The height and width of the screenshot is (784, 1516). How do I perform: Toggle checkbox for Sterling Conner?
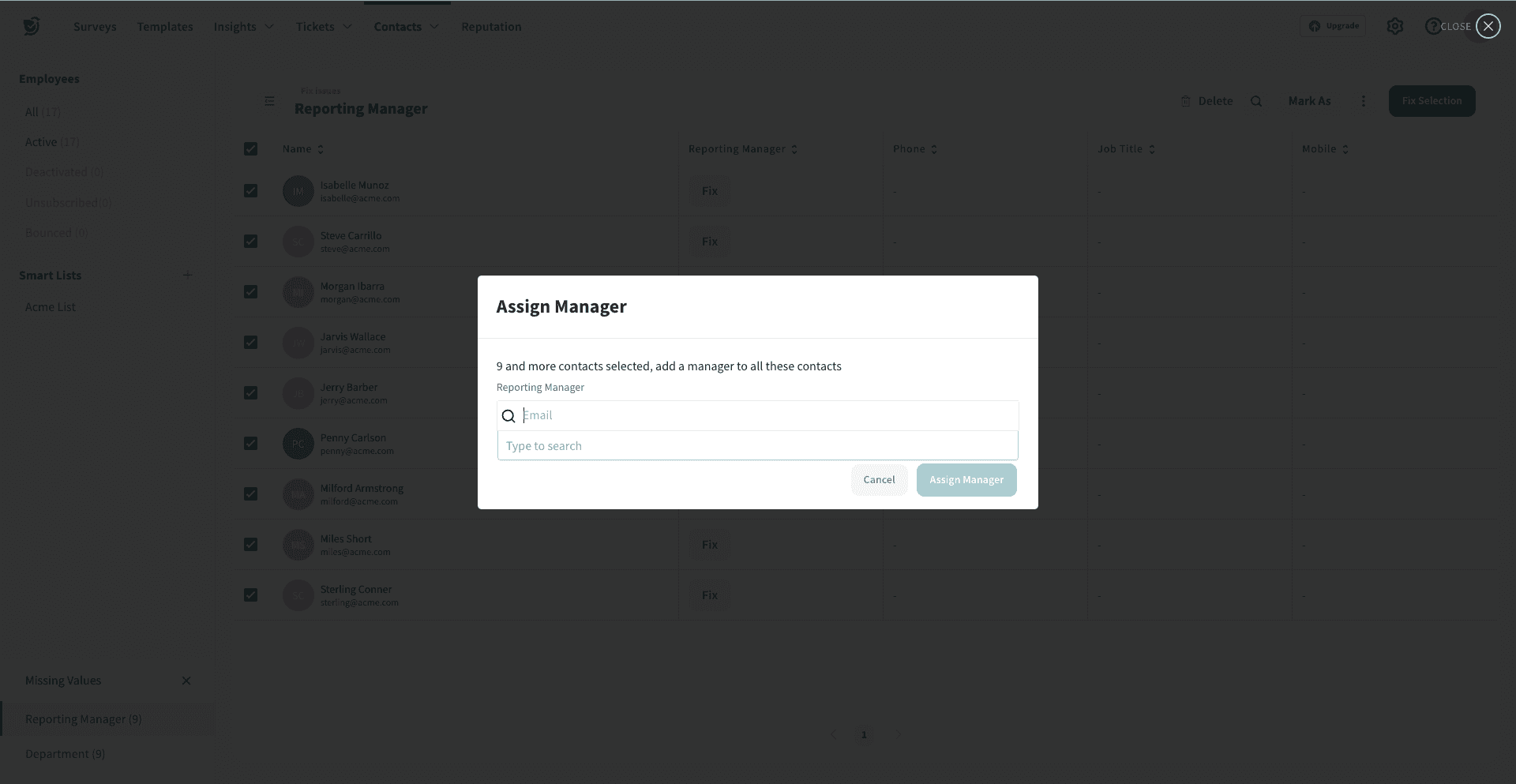point(251,595)
